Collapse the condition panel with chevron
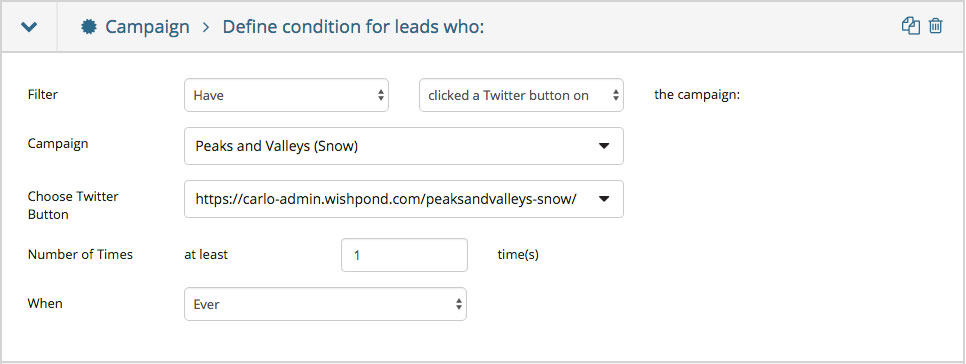The width and height of the screenshot is (966, 364). tap(29, 27)
